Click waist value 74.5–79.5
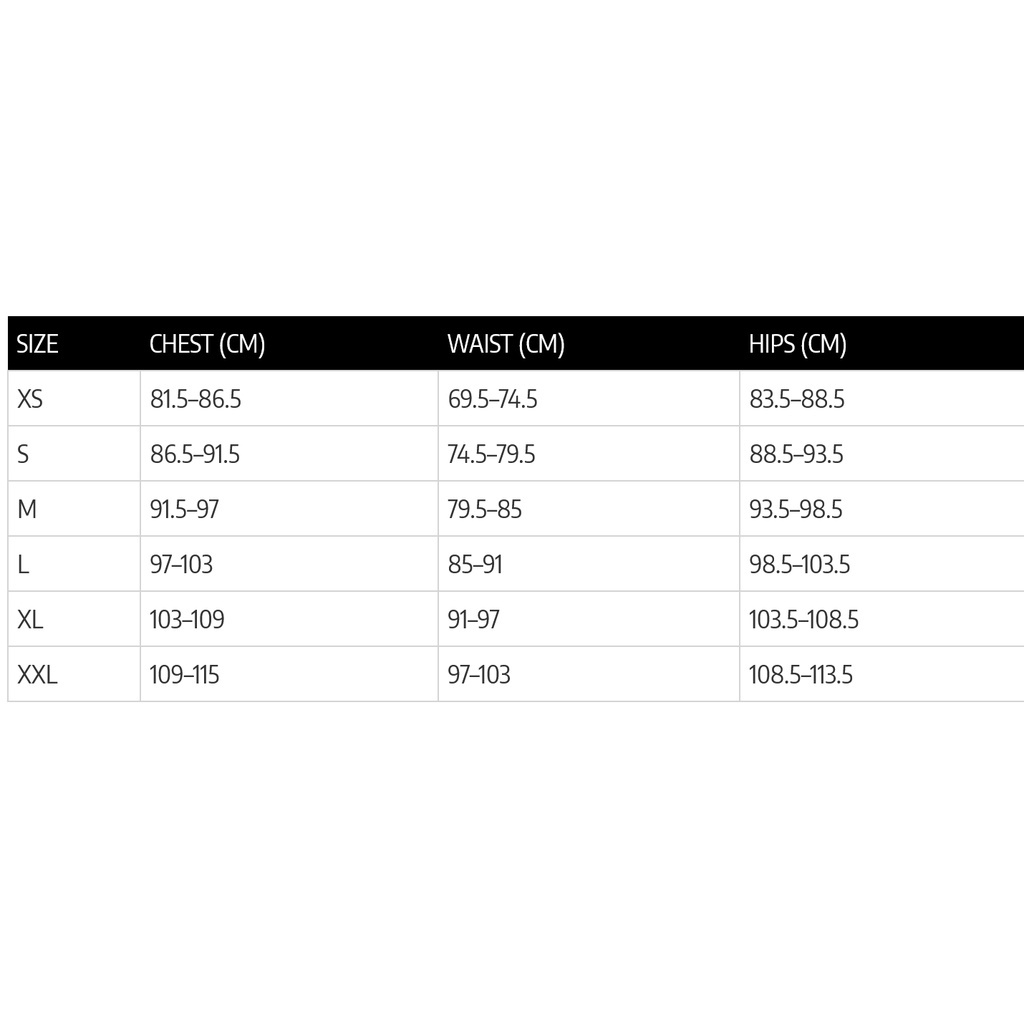1024x1024 pixels. (492, 454)
